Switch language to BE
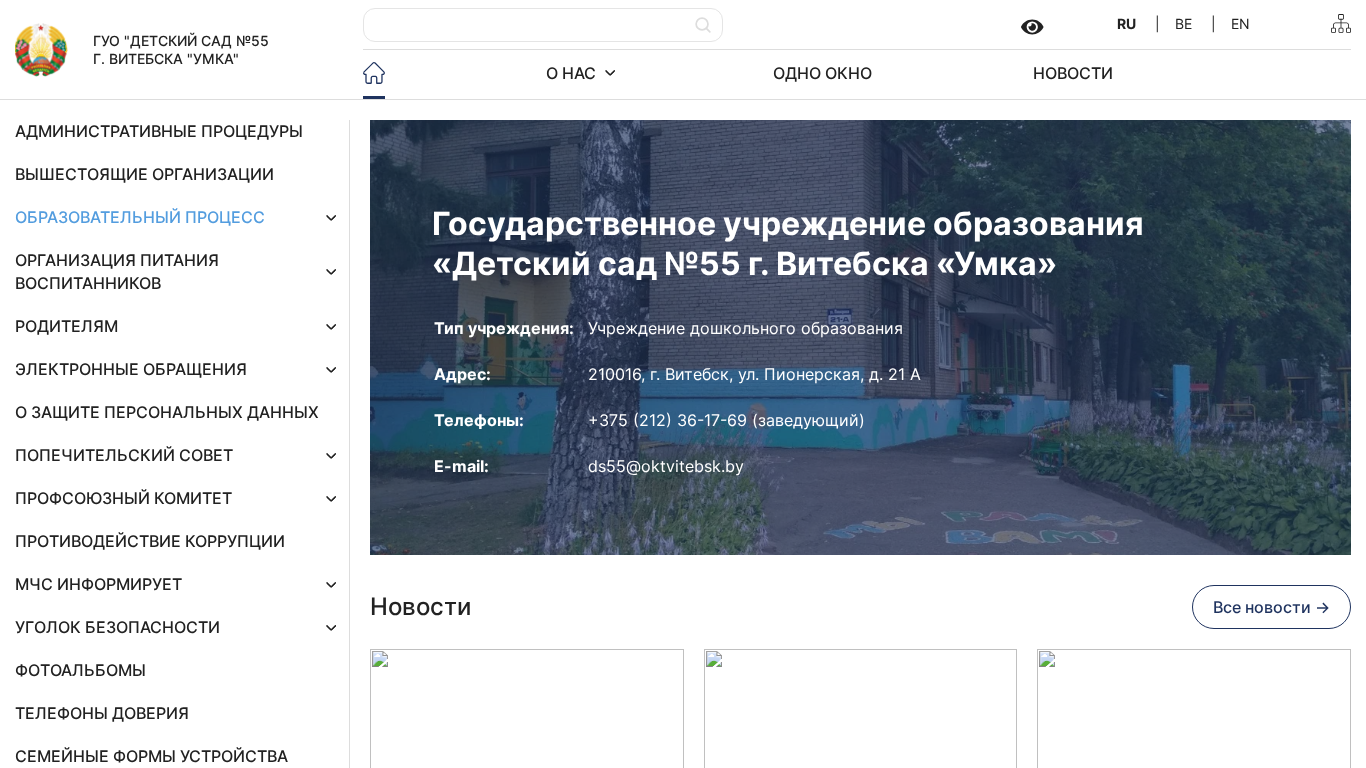The image size is (1366, 768). coord(1183,24)
